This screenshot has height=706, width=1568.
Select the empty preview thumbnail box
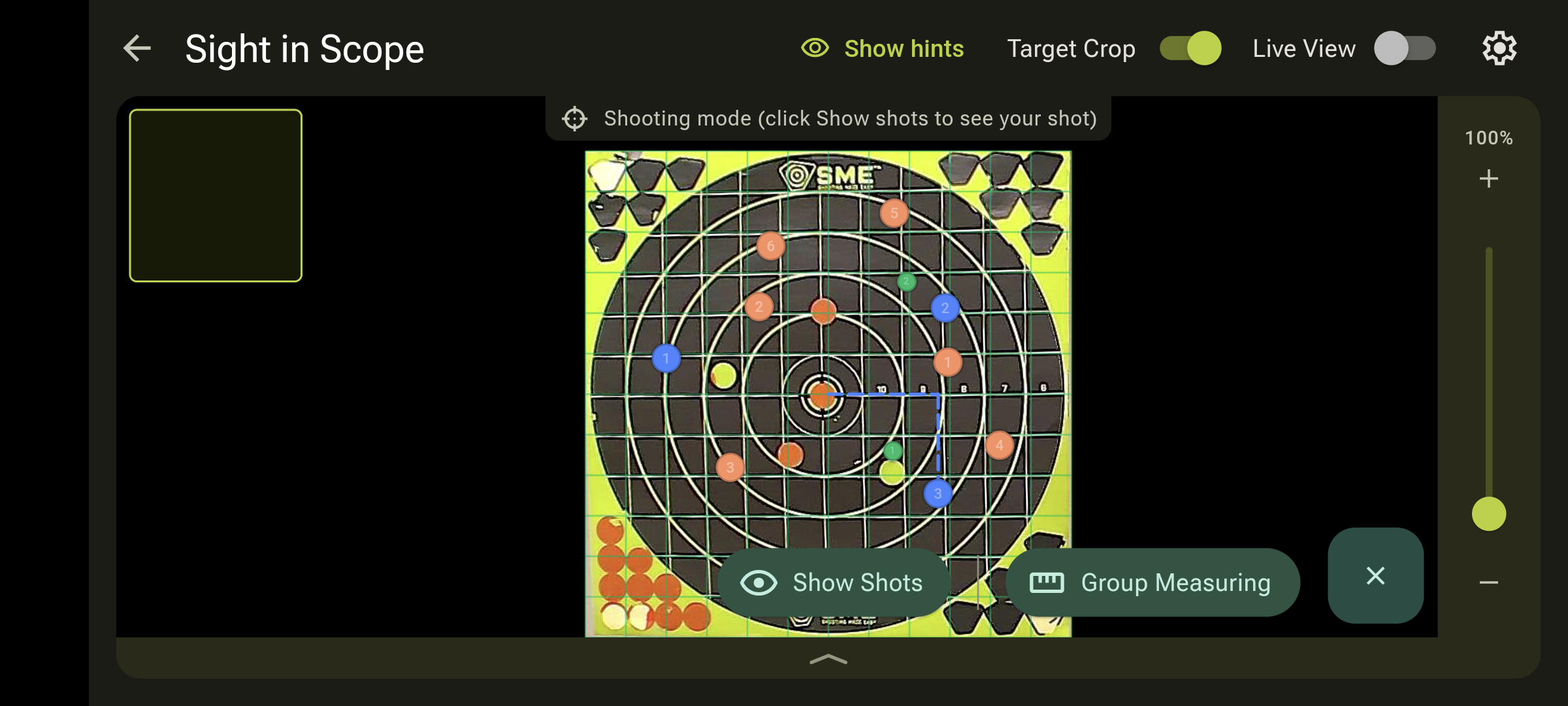(216, 195)
